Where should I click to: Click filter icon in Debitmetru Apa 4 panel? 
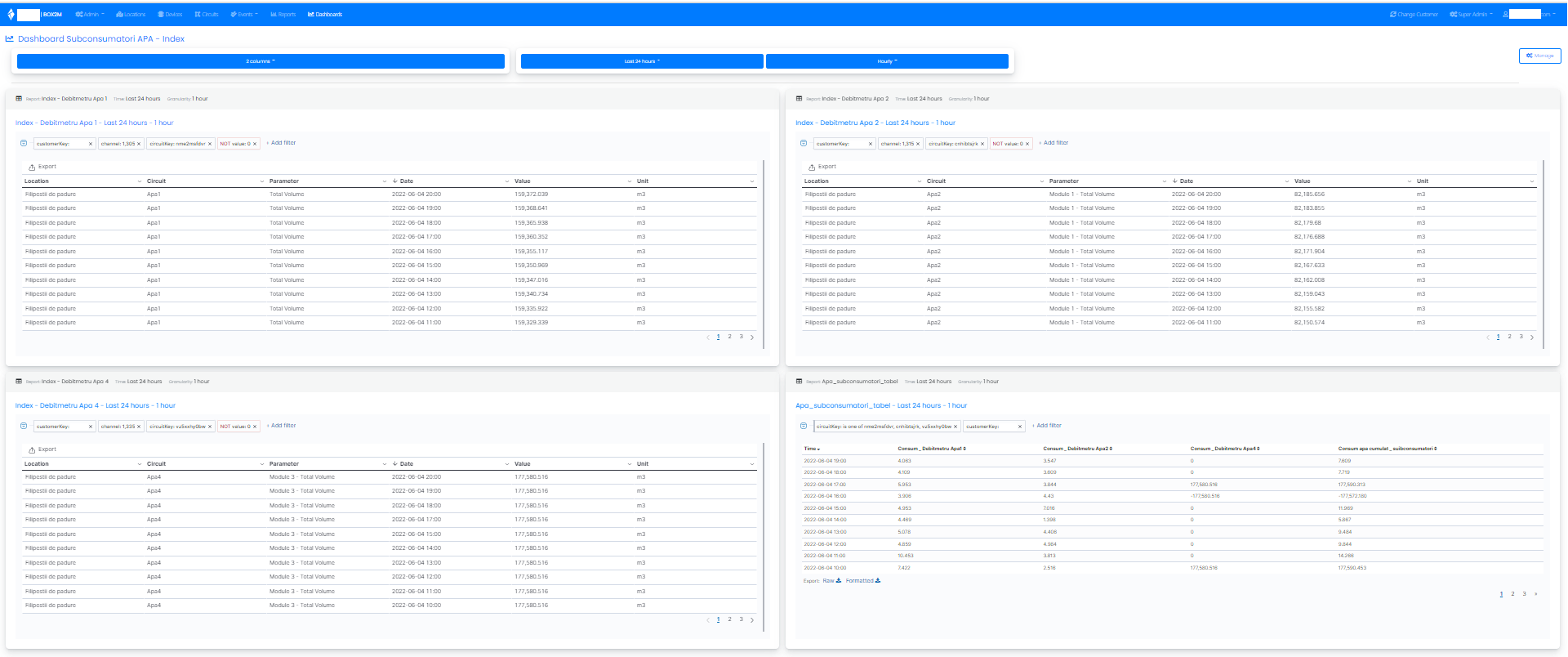[x=24, y=426]
